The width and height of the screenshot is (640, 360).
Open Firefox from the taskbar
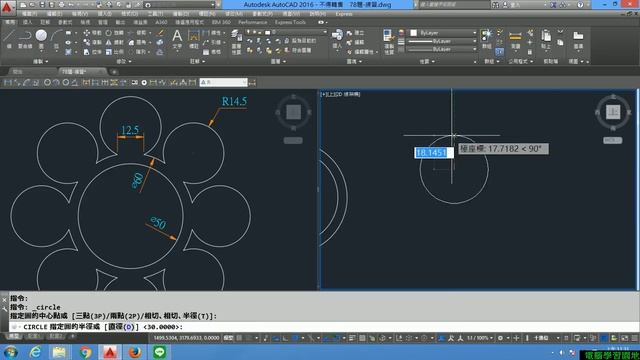pos(135,352)
